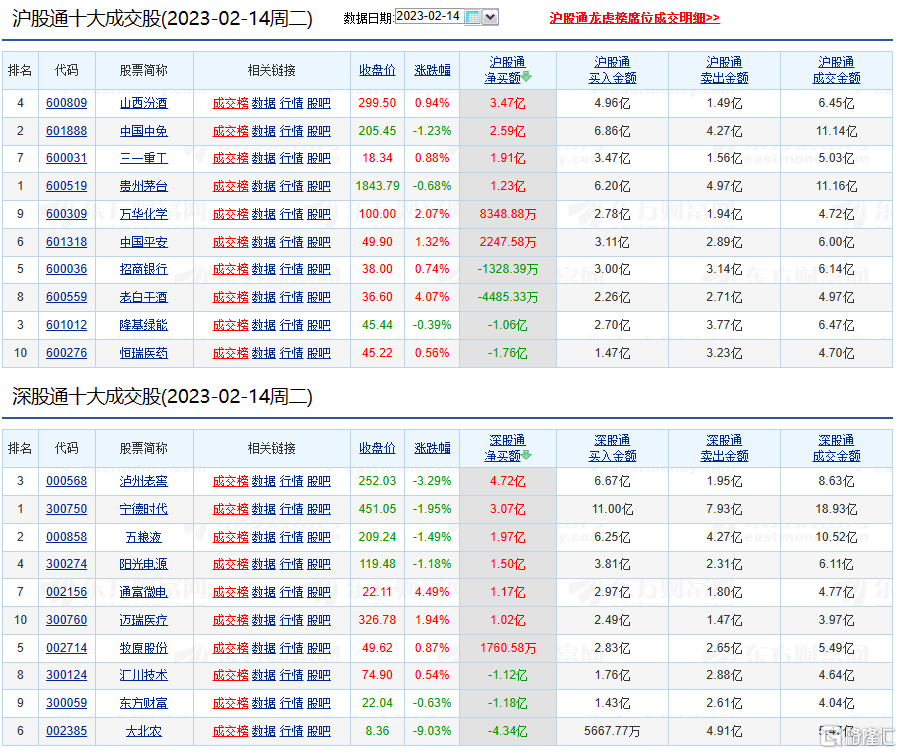Open 宁德时代 stock page
Viewport: 902px width, 754px height.
tap(144, 509)
